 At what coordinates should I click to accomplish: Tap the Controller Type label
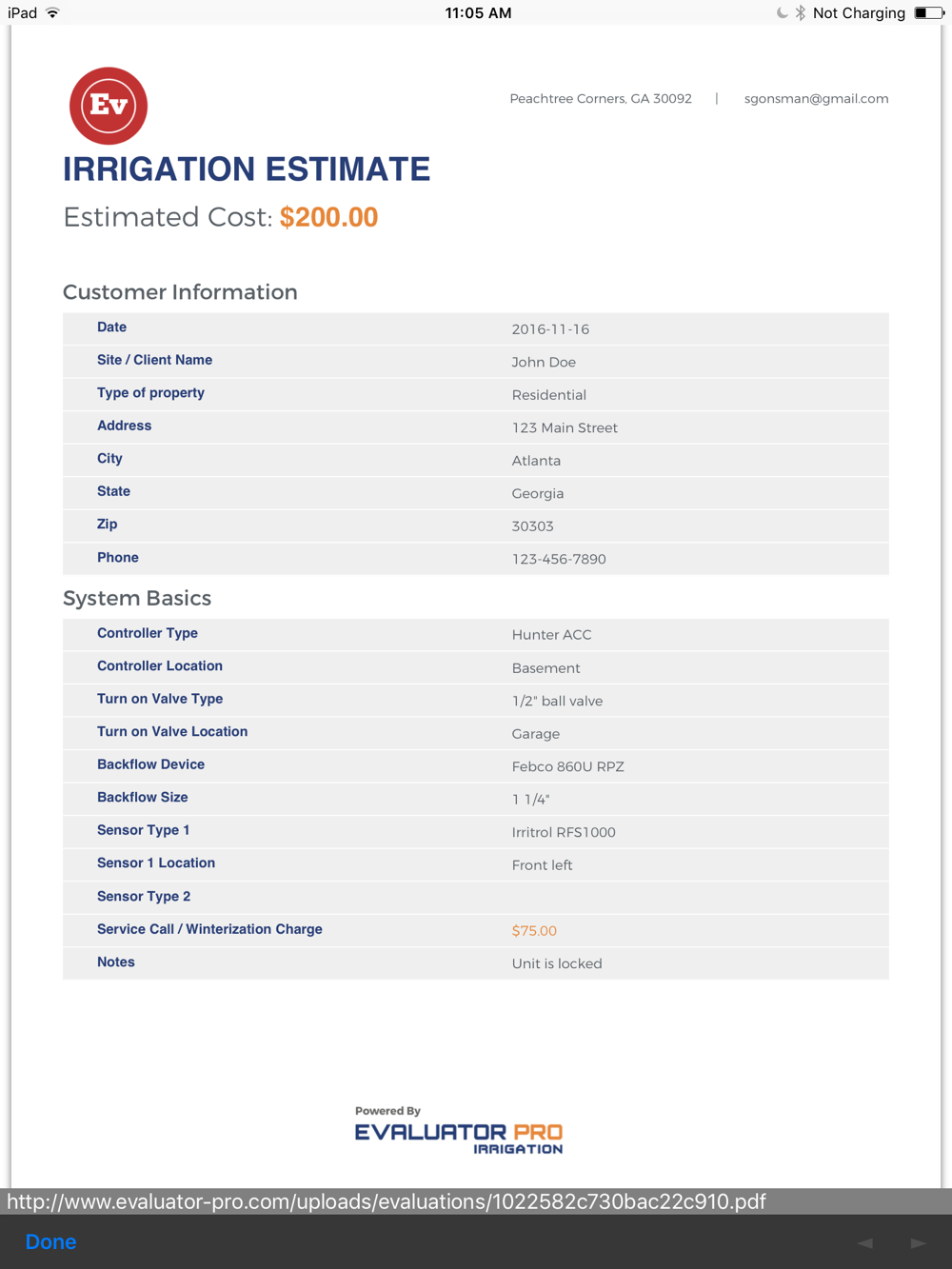pyautogui.click(x=148, y=633)
